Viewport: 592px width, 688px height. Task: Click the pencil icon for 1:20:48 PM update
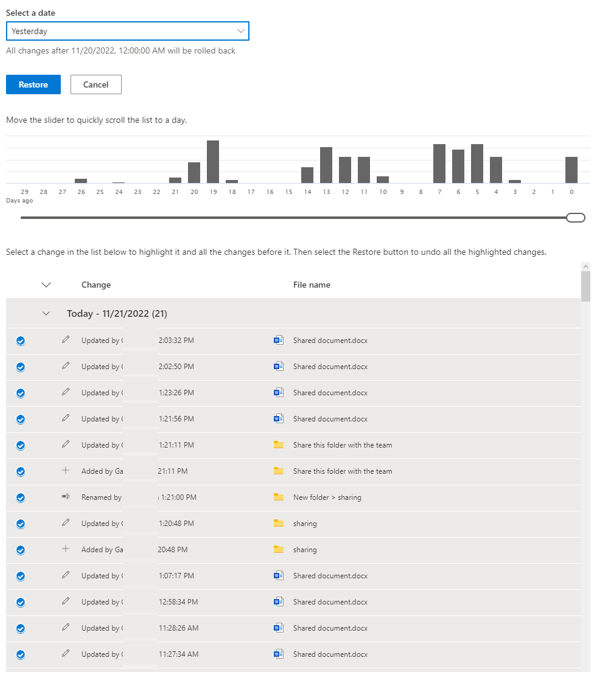click(65, 523)
